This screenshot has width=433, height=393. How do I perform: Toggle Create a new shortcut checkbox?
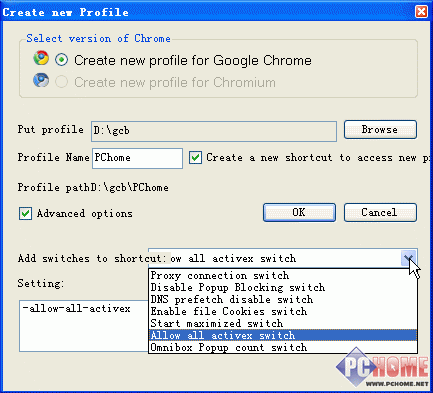point(195,157)
